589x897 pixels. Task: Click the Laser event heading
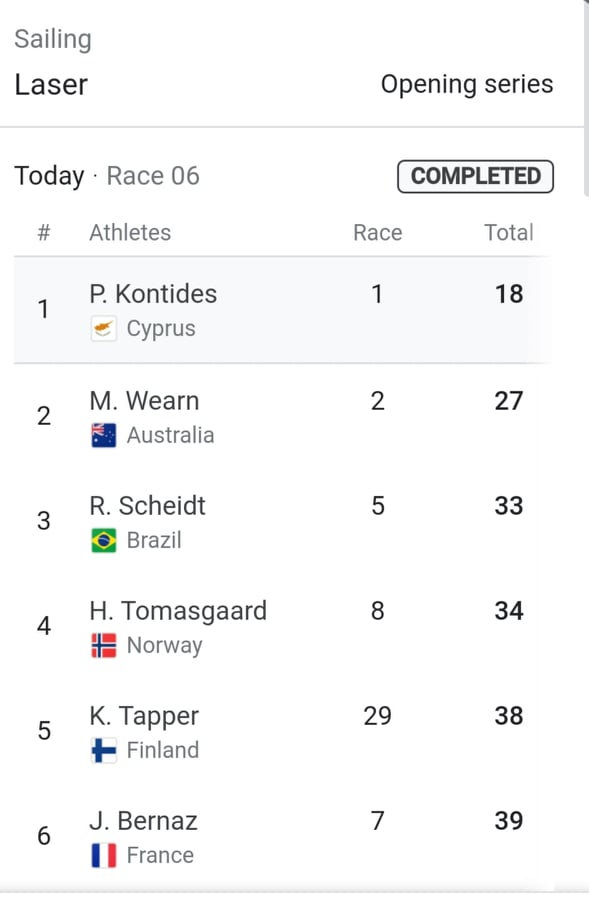pos(51,85)
